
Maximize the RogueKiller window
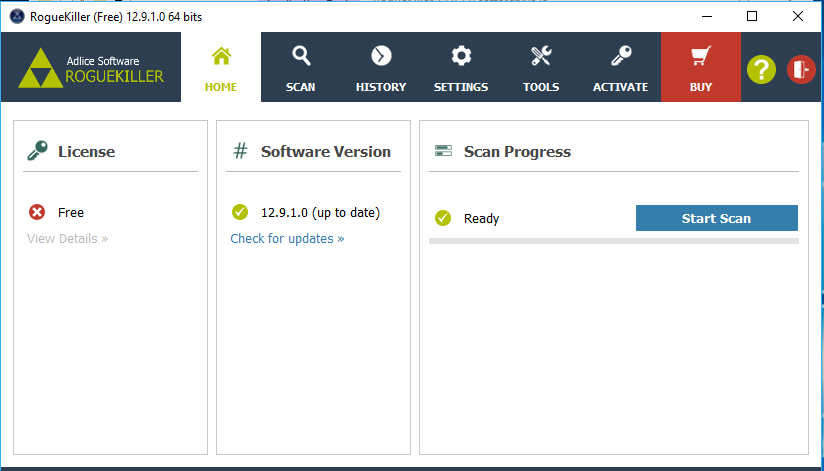pos(752,16)
